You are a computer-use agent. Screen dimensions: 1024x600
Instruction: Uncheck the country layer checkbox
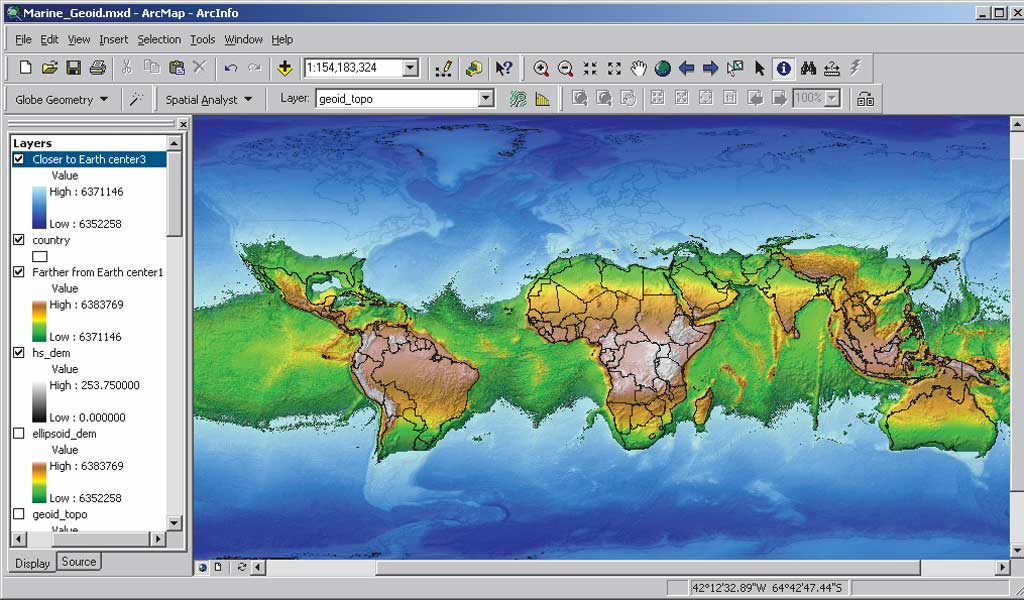[x=19, y=240]
